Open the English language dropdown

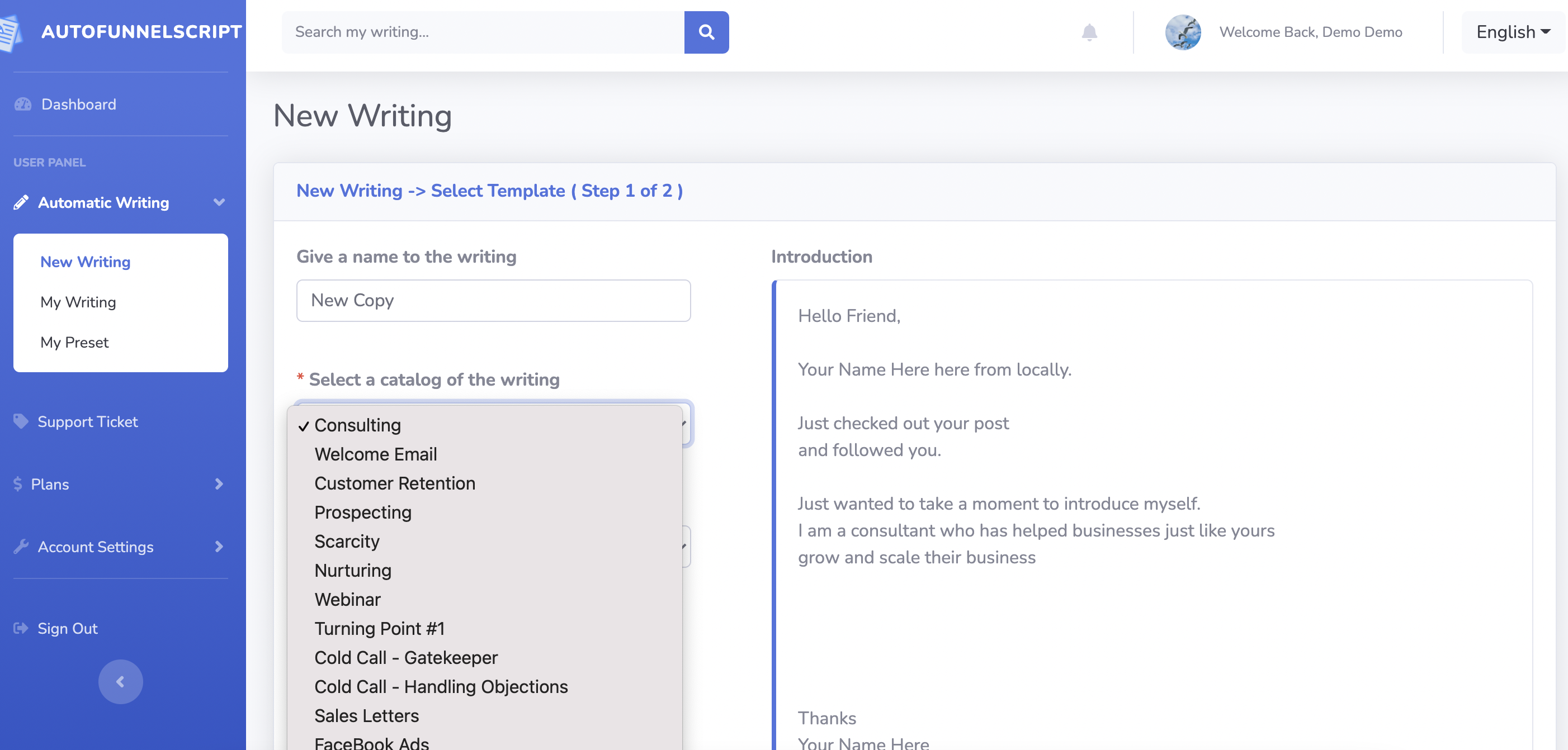1513,32
